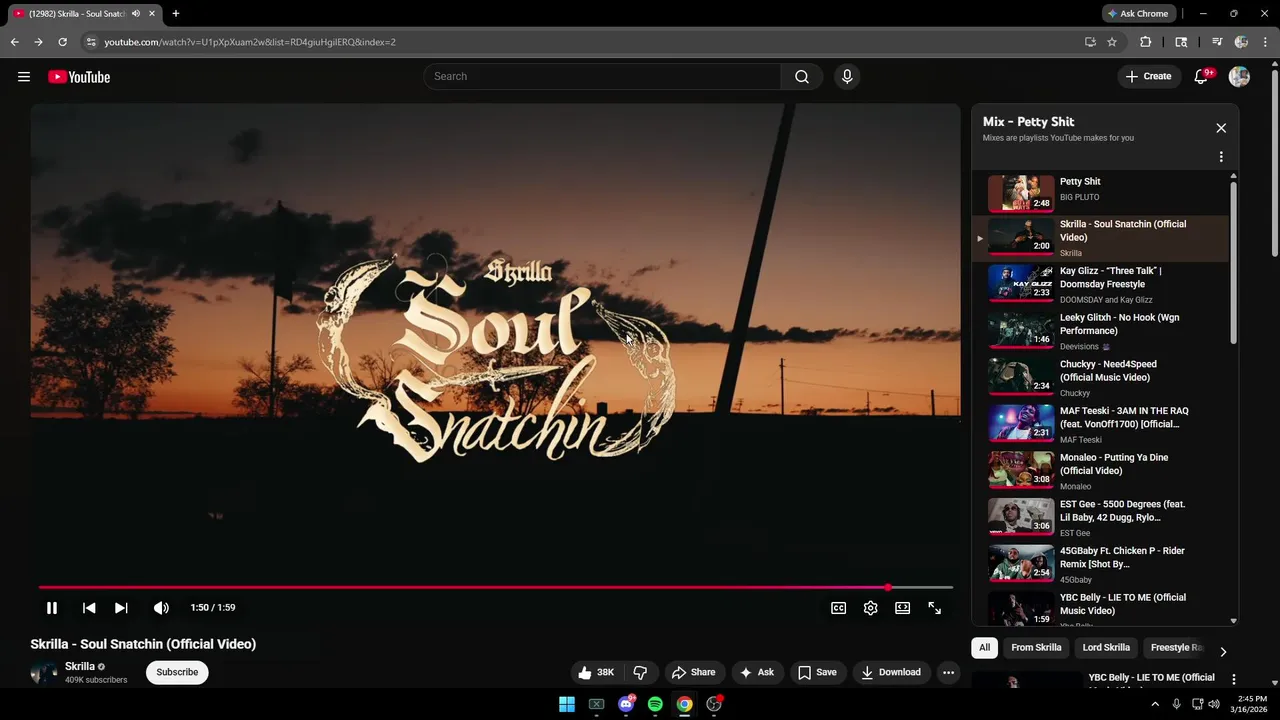Image resolution: width=1280 pixels, height=720 pixels.
Task: Play Chuckyy Need4Speed music video
Action: pos(1100,378)
